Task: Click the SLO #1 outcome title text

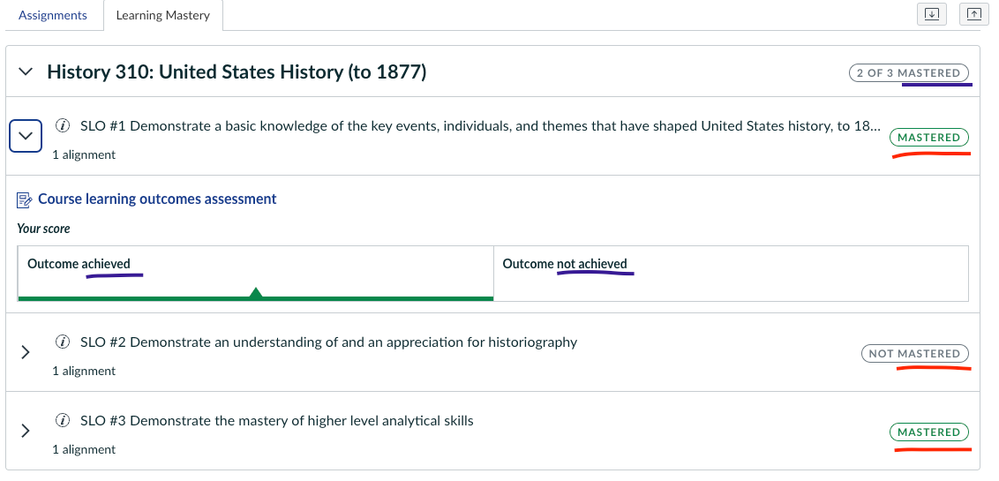Action: (480, 126)
